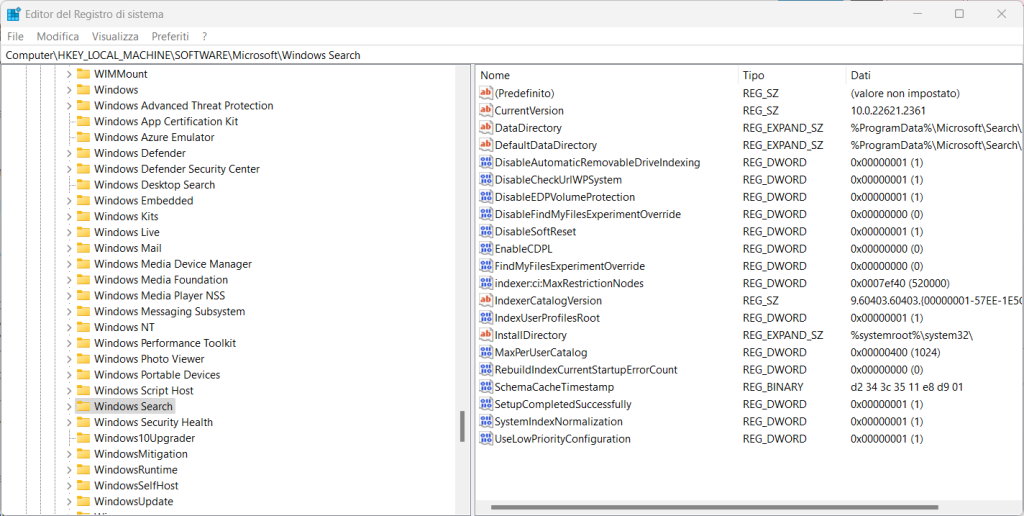
Task: Click the DWORD icon beside indexer:ci:MaxRestrictionNodes
Action: coord(485,283)
